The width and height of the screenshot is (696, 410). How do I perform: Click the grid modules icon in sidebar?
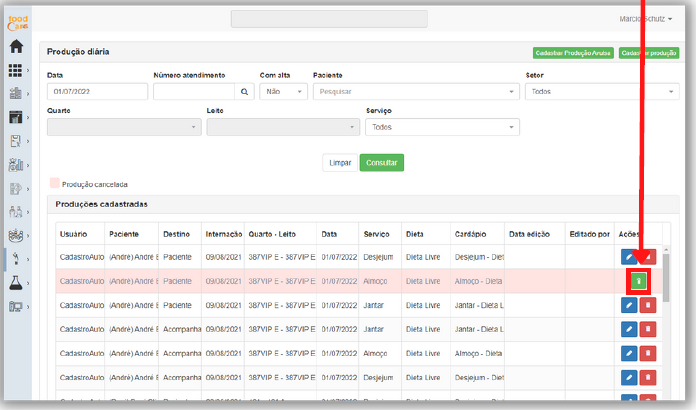pyautogui.click(x=15, y=71)
